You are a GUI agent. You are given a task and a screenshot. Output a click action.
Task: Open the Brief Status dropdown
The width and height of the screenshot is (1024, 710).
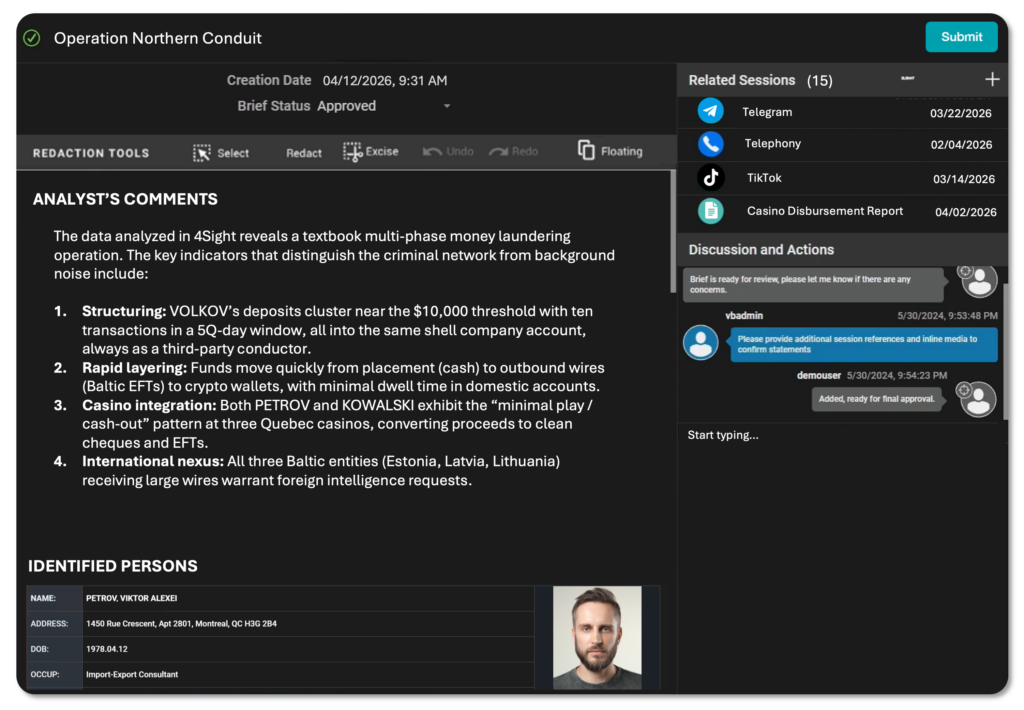[383, 106]
